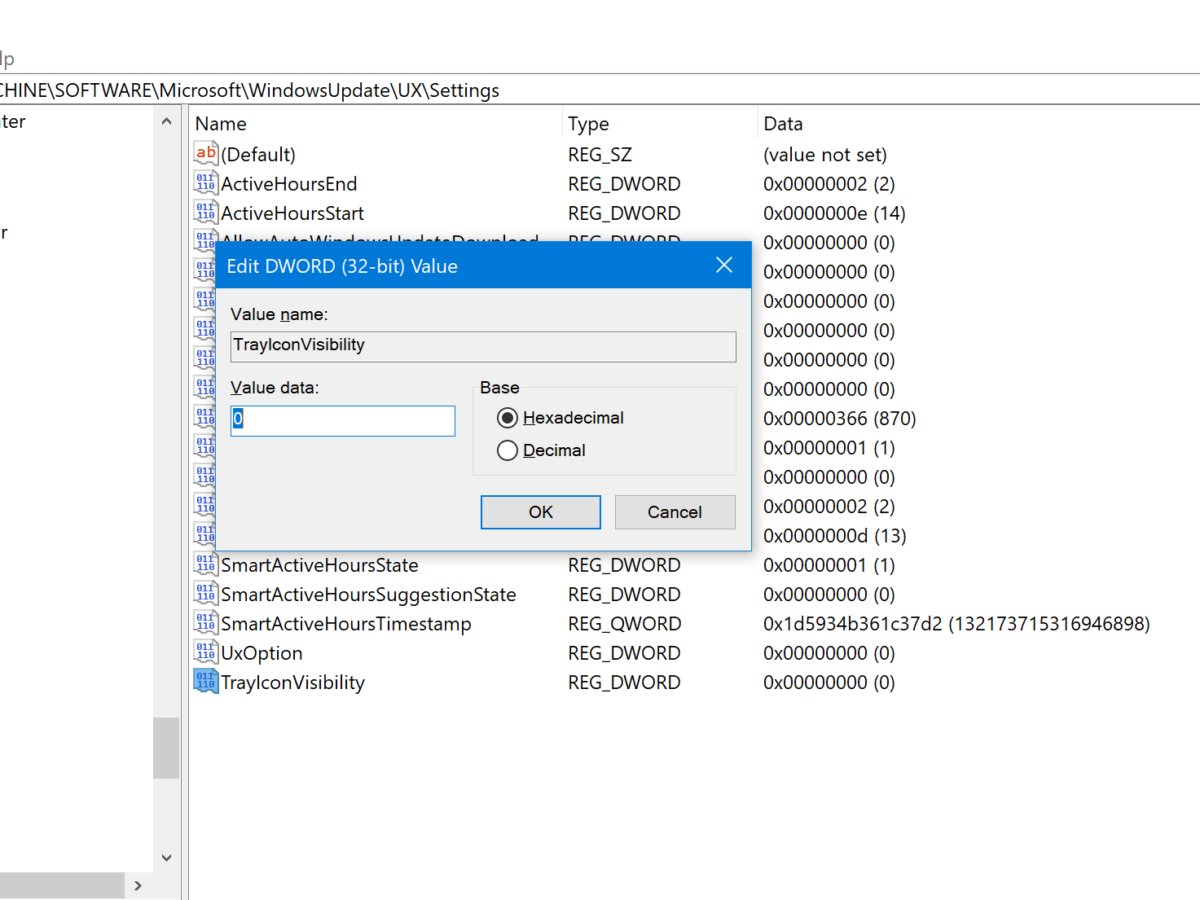Click the tree pane scroll down arrow
This screenshot has height=900, width=1200.
[x=166, y=858]
